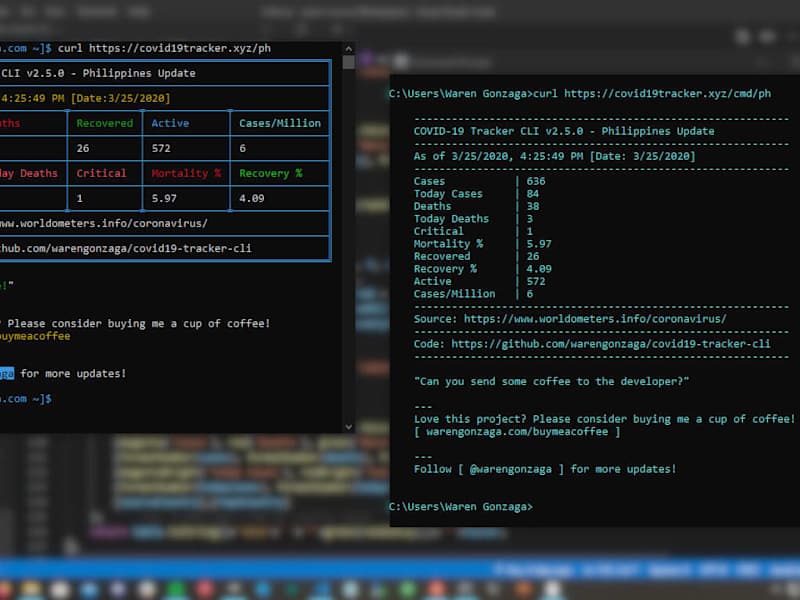Select active value 572 in left table
Image resolution: width=800 pixels, height=600 pixels.
point(161,148)
